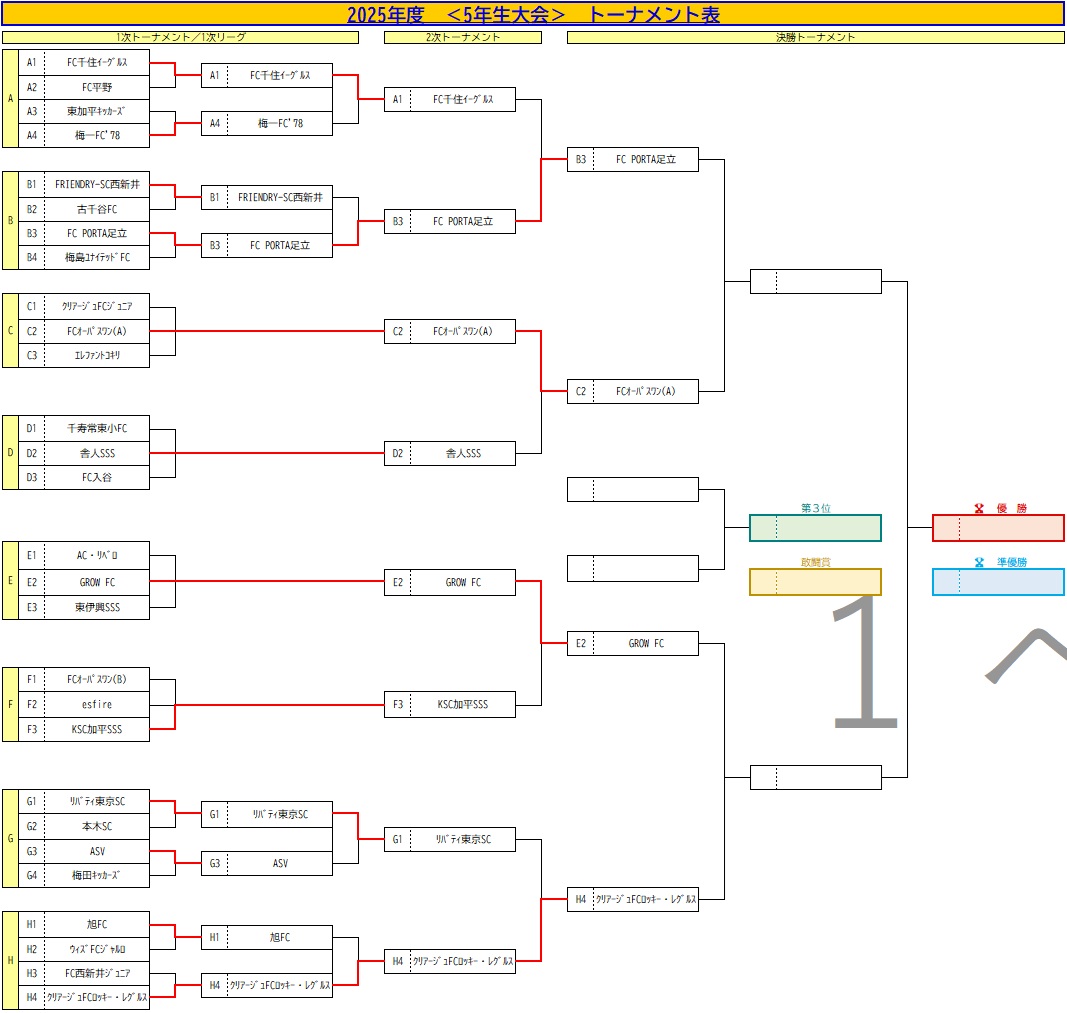Open the 2025年度 5年生大会 トーナメント表 title link

(532, 14)
